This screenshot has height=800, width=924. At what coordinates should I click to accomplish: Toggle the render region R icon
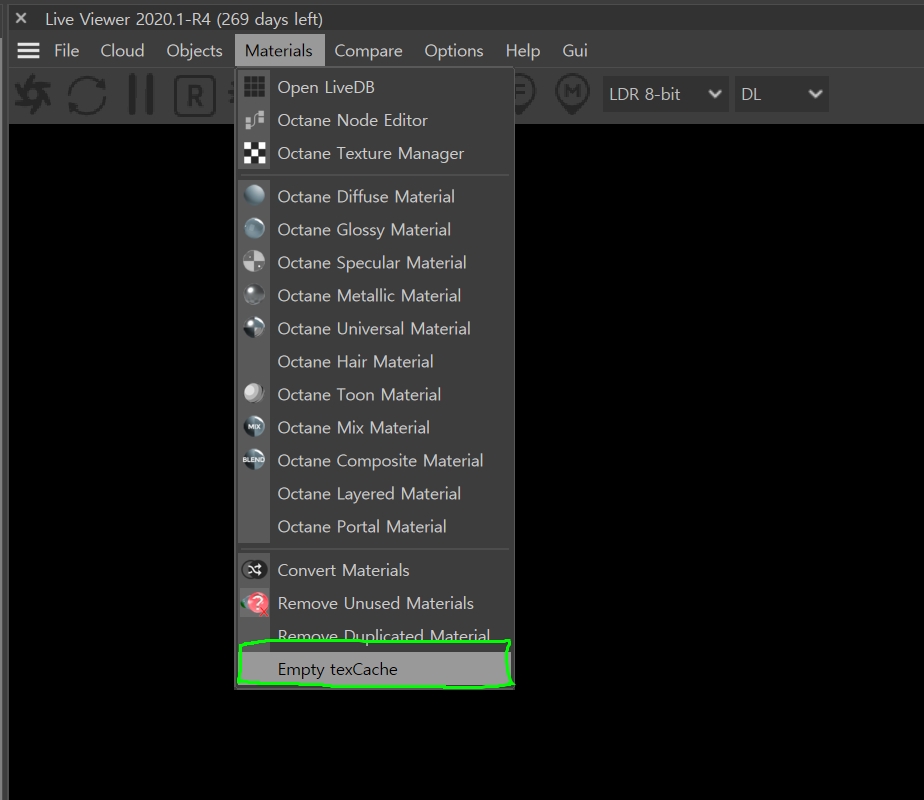195,95
